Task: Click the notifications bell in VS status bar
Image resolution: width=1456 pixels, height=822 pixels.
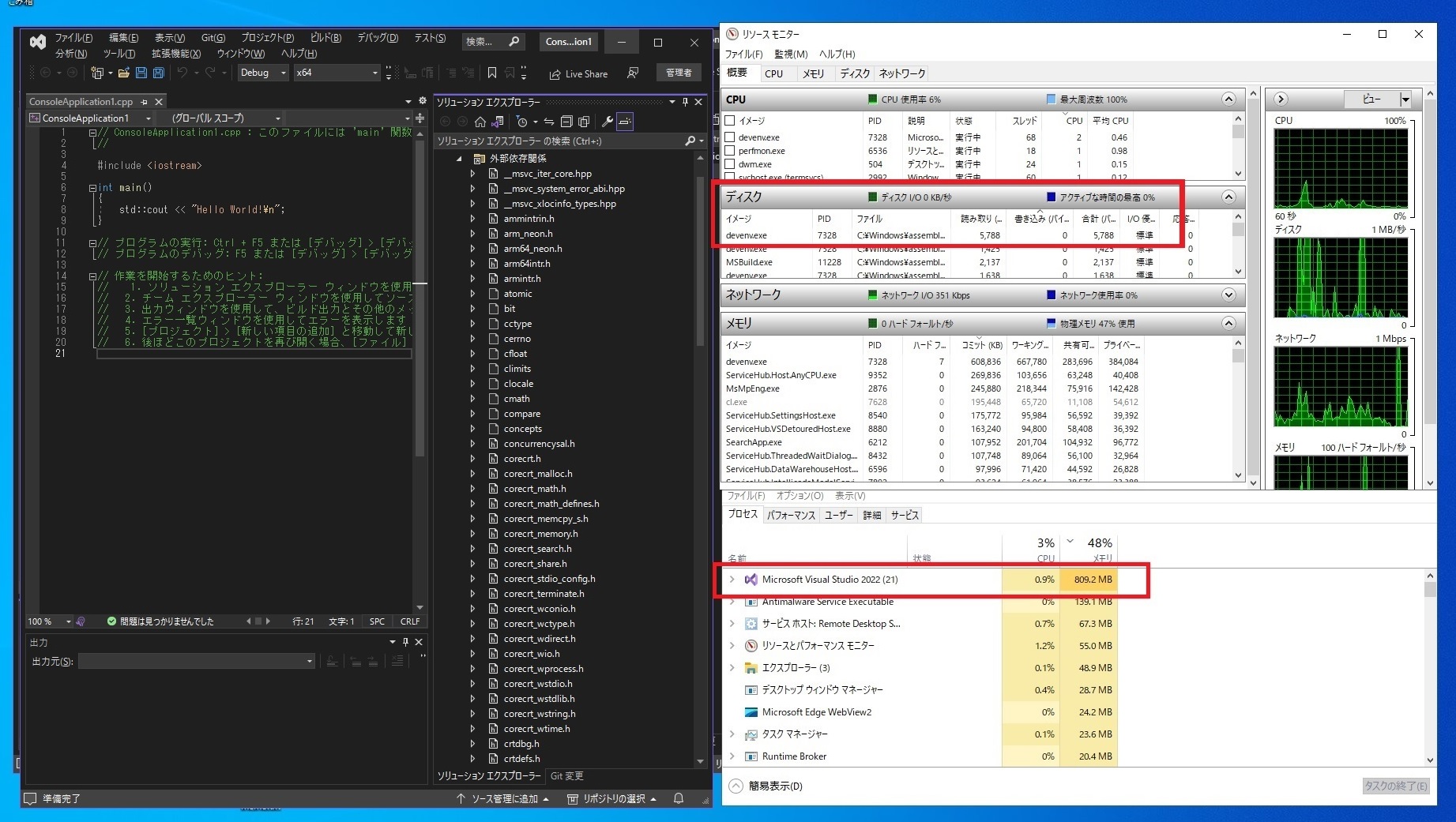Action: pyautogui.click(x=678, y=798)
